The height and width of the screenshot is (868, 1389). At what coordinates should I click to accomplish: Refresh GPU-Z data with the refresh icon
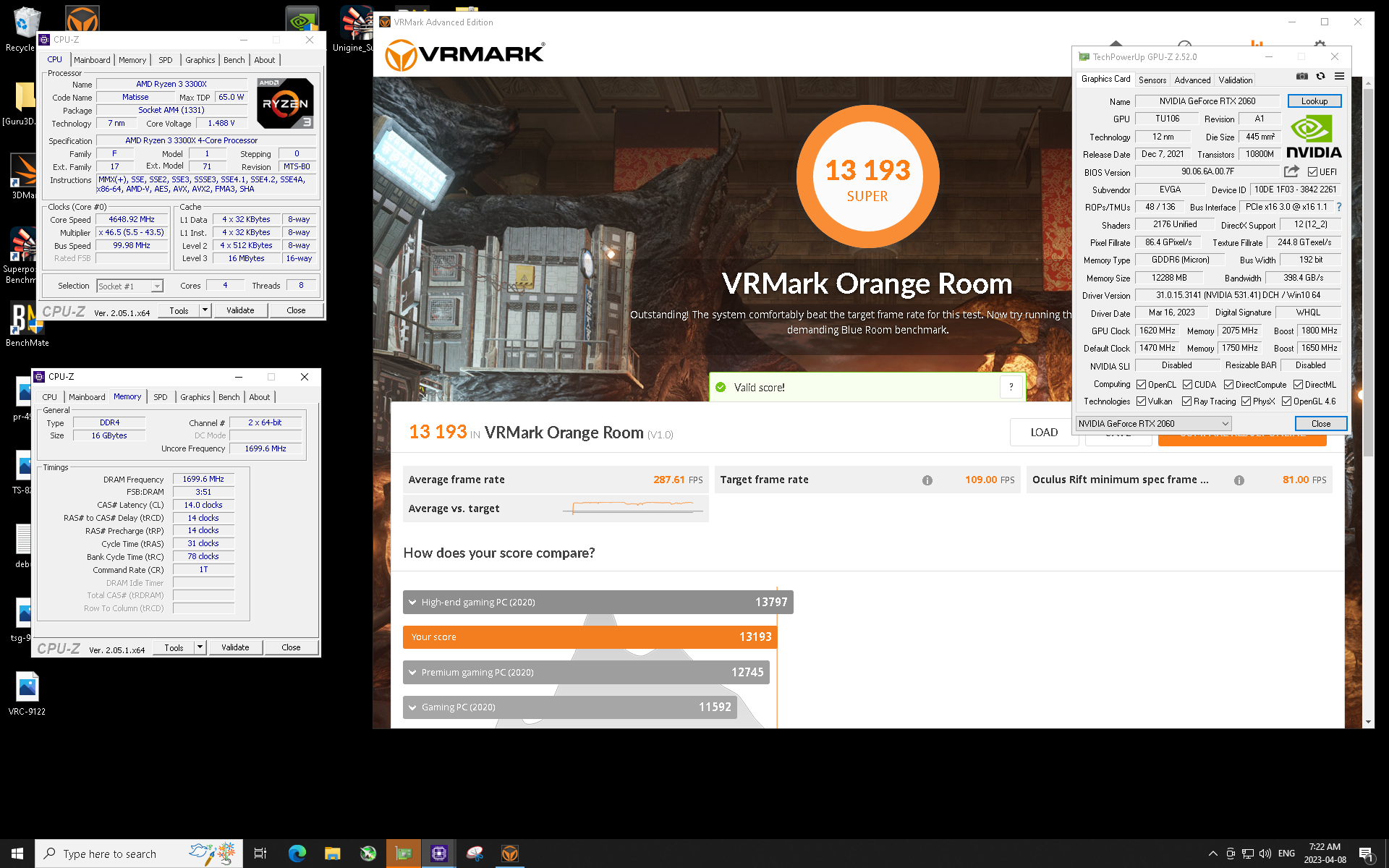pos(1320,77)
